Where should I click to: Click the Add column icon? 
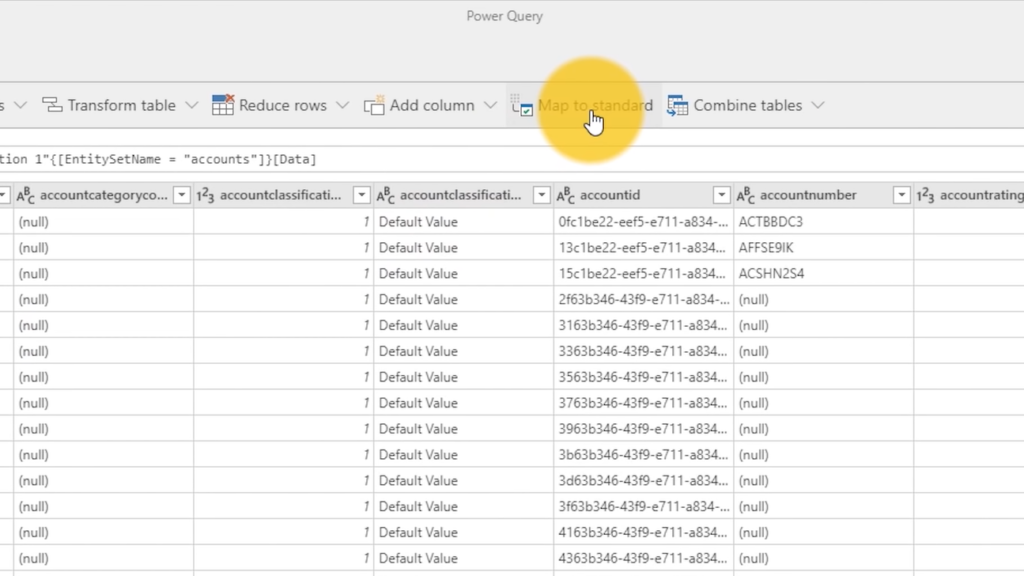point(375,104)
